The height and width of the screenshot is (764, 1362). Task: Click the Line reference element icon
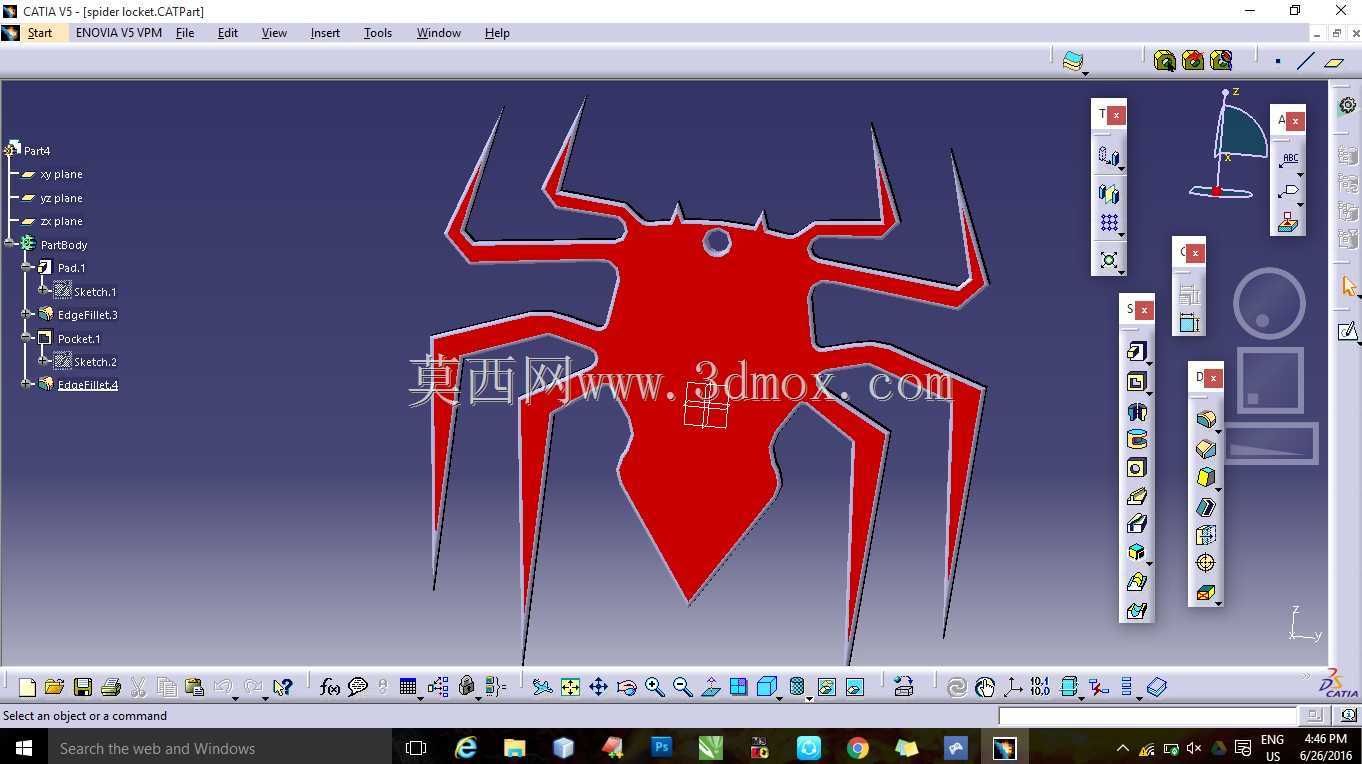pos(1305,61)
